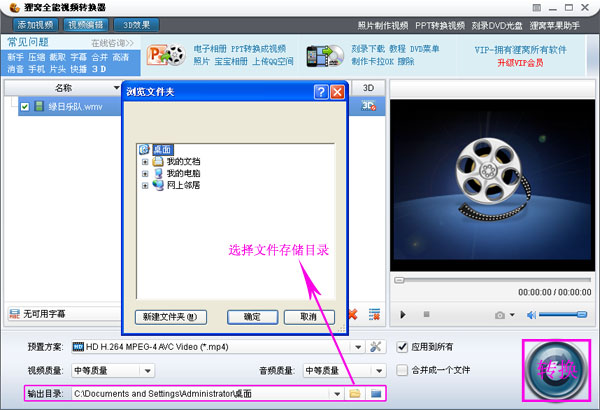Screen dimensions: 600x410
Task: Click the help button in 浏览文件夹 dialog
Action: (321, 92)
